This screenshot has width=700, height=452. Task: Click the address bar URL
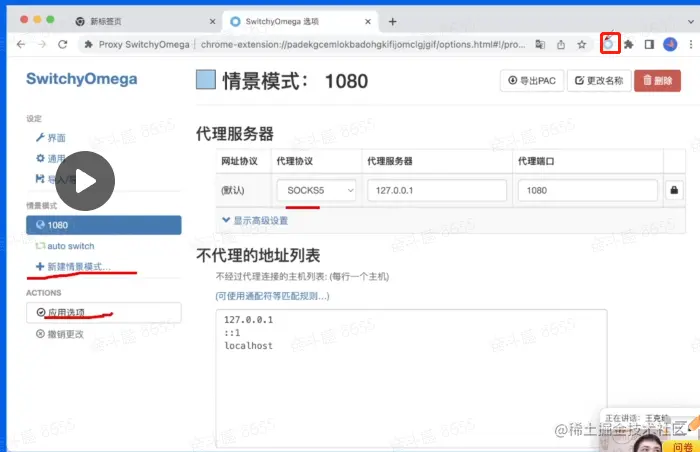coord(362,44)
